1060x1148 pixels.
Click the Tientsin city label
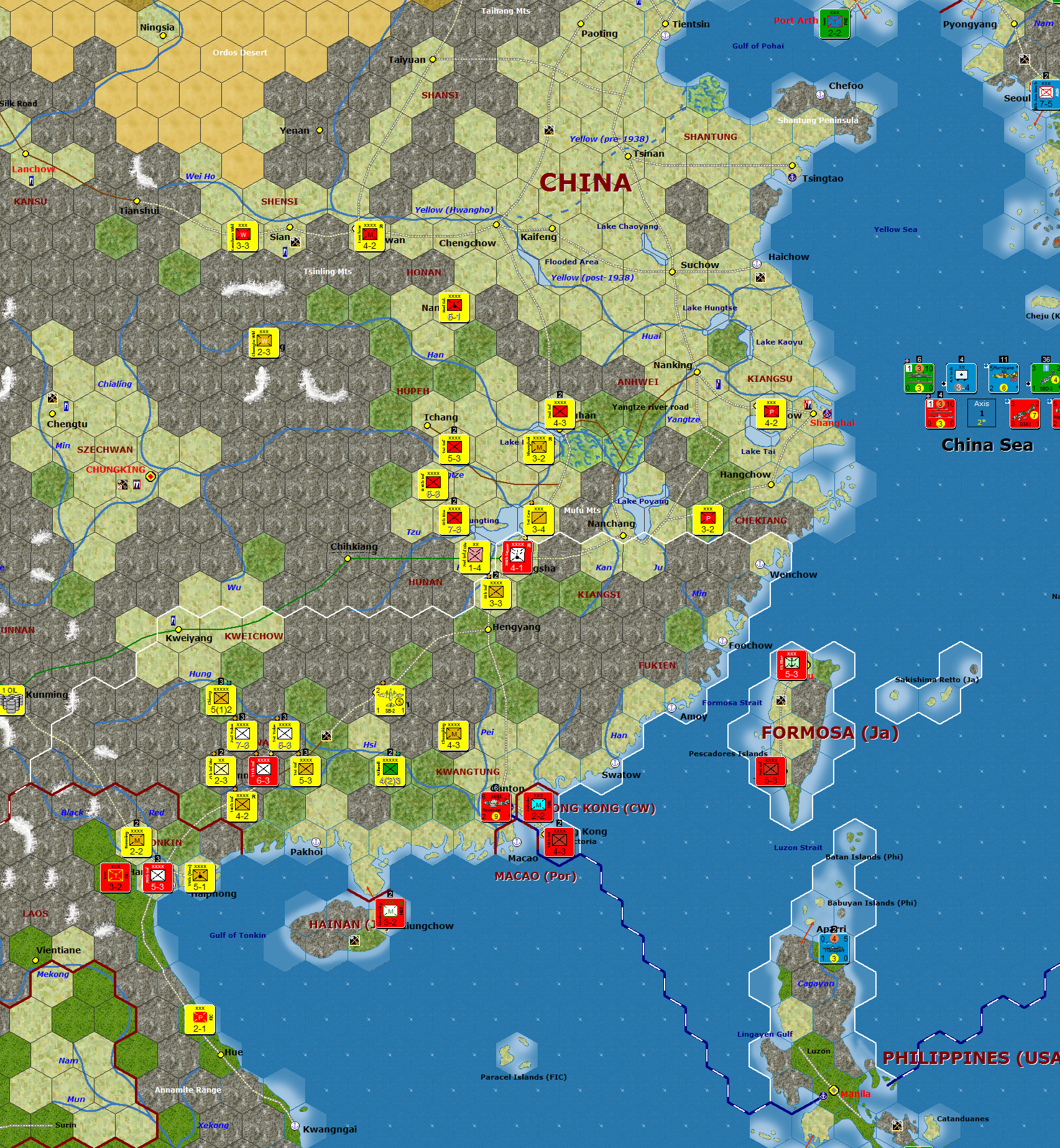(x=691, y=24)
